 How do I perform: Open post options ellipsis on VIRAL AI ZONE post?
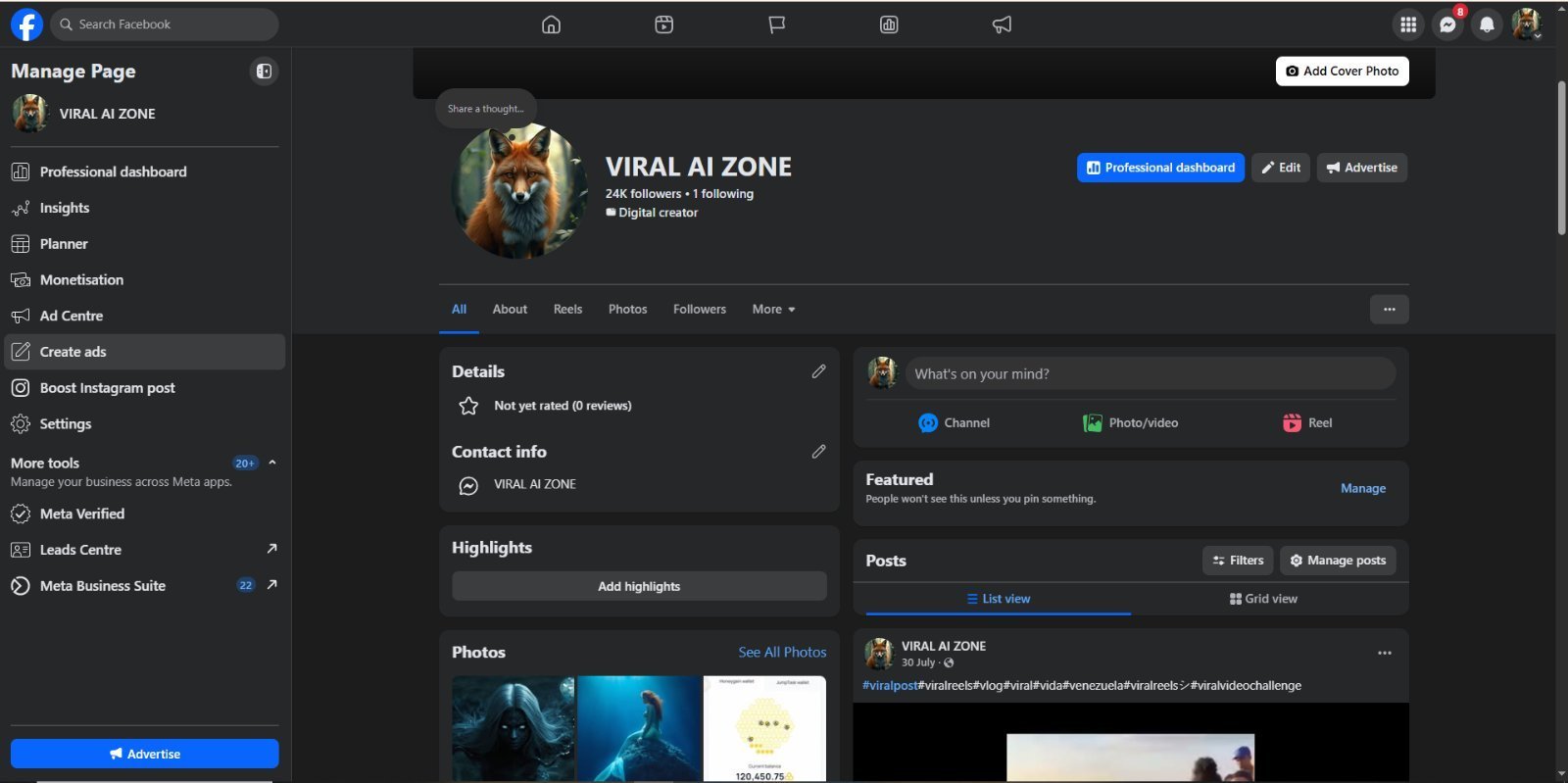[1385, 653]
